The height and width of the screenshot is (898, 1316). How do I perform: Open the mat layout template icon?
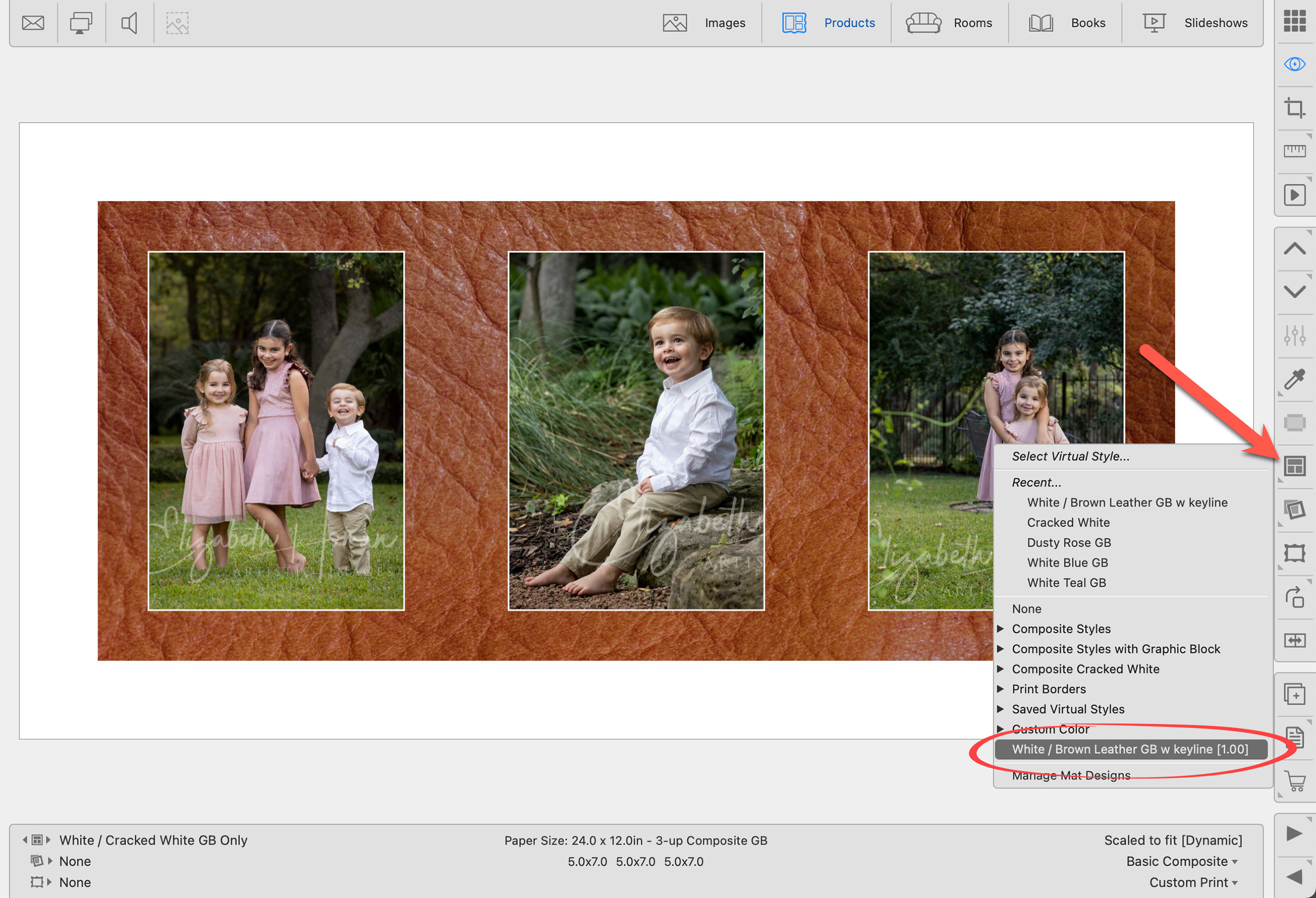[x=1294, y=465]
